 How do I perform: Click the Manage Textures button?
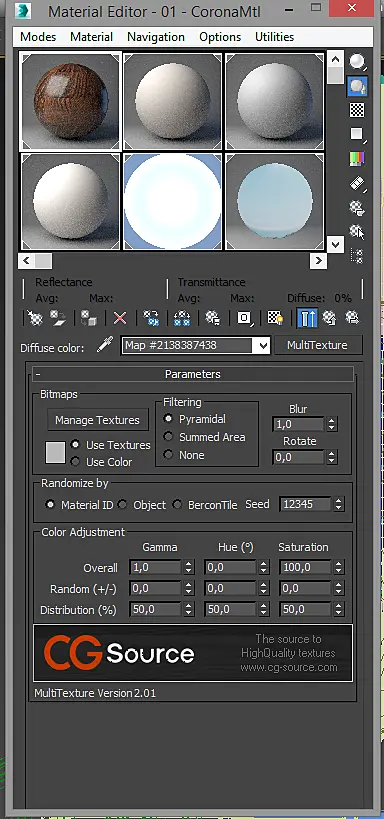pos(98,420)
